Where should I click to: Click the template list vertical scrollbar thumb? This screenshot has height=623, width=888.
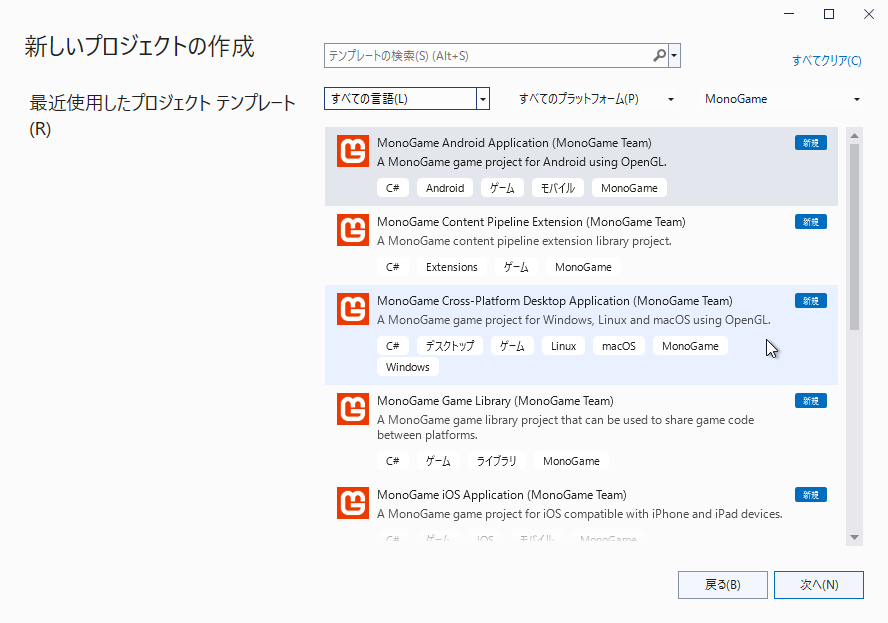click(x=855, y=237)
